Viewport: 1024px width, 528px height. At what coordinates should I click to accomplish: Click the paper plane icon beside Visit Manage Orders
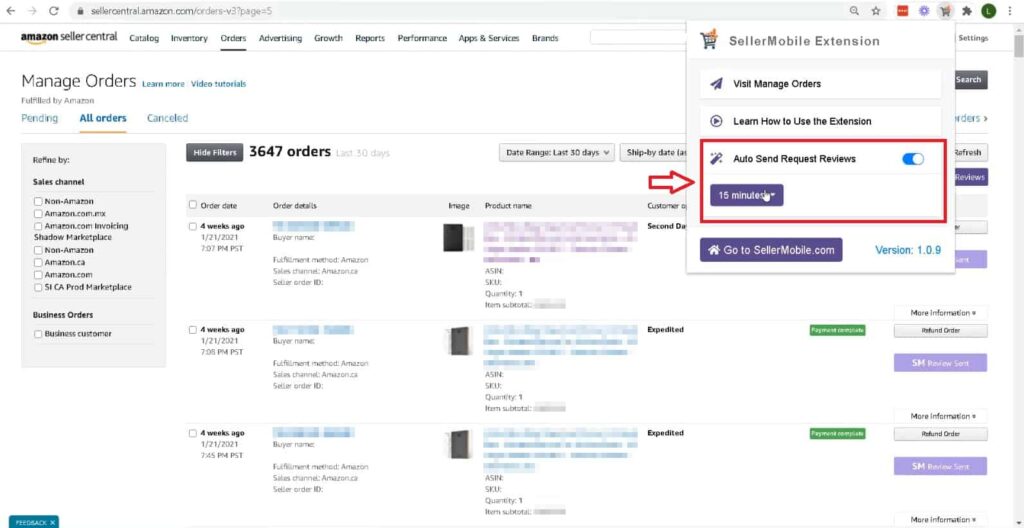716,84
